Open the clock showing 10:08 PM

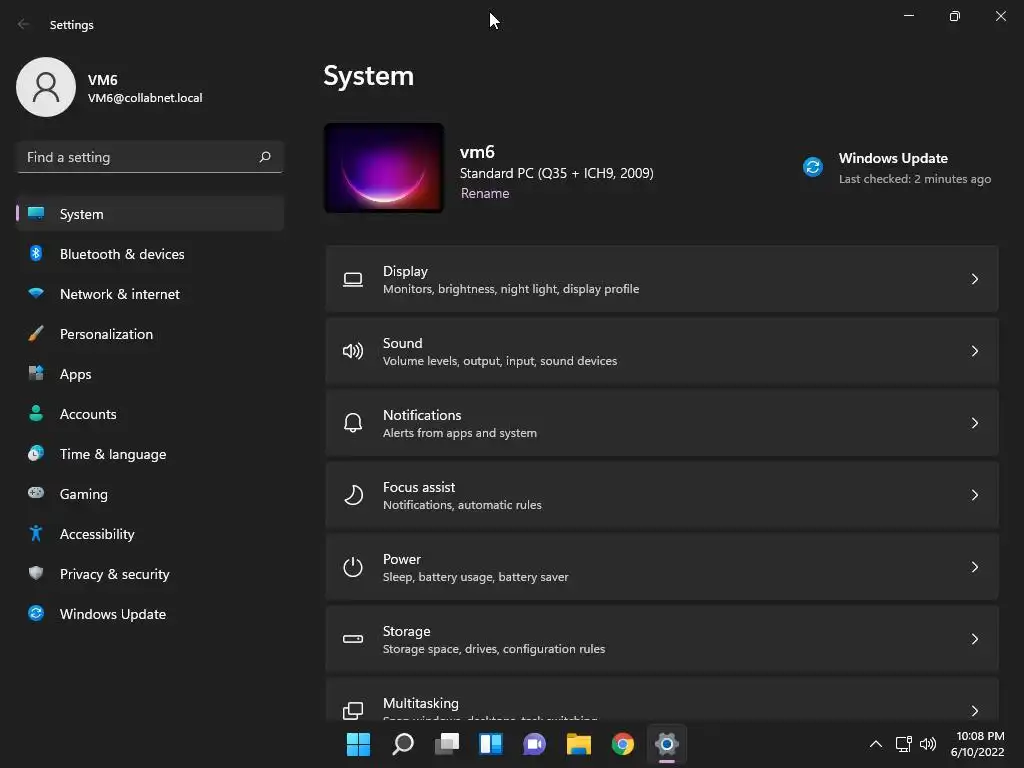[x=977, y=744]
